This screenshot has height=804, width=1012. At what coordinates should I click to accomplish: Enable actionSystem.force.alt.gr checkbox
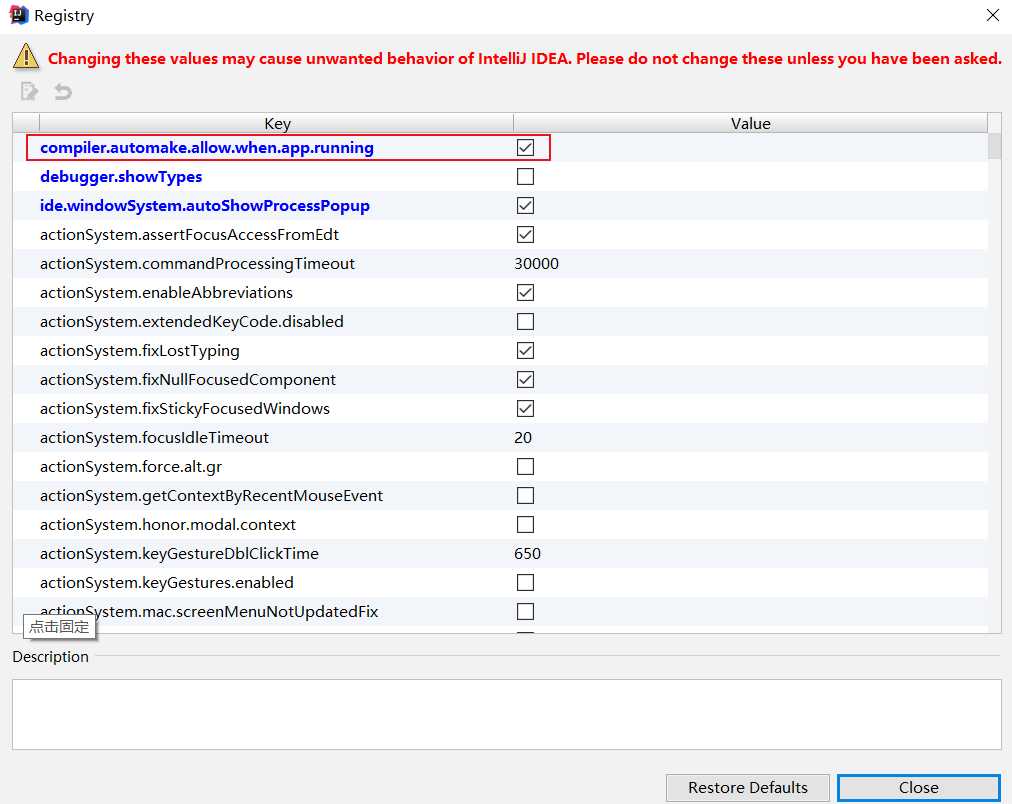(525, 467)
